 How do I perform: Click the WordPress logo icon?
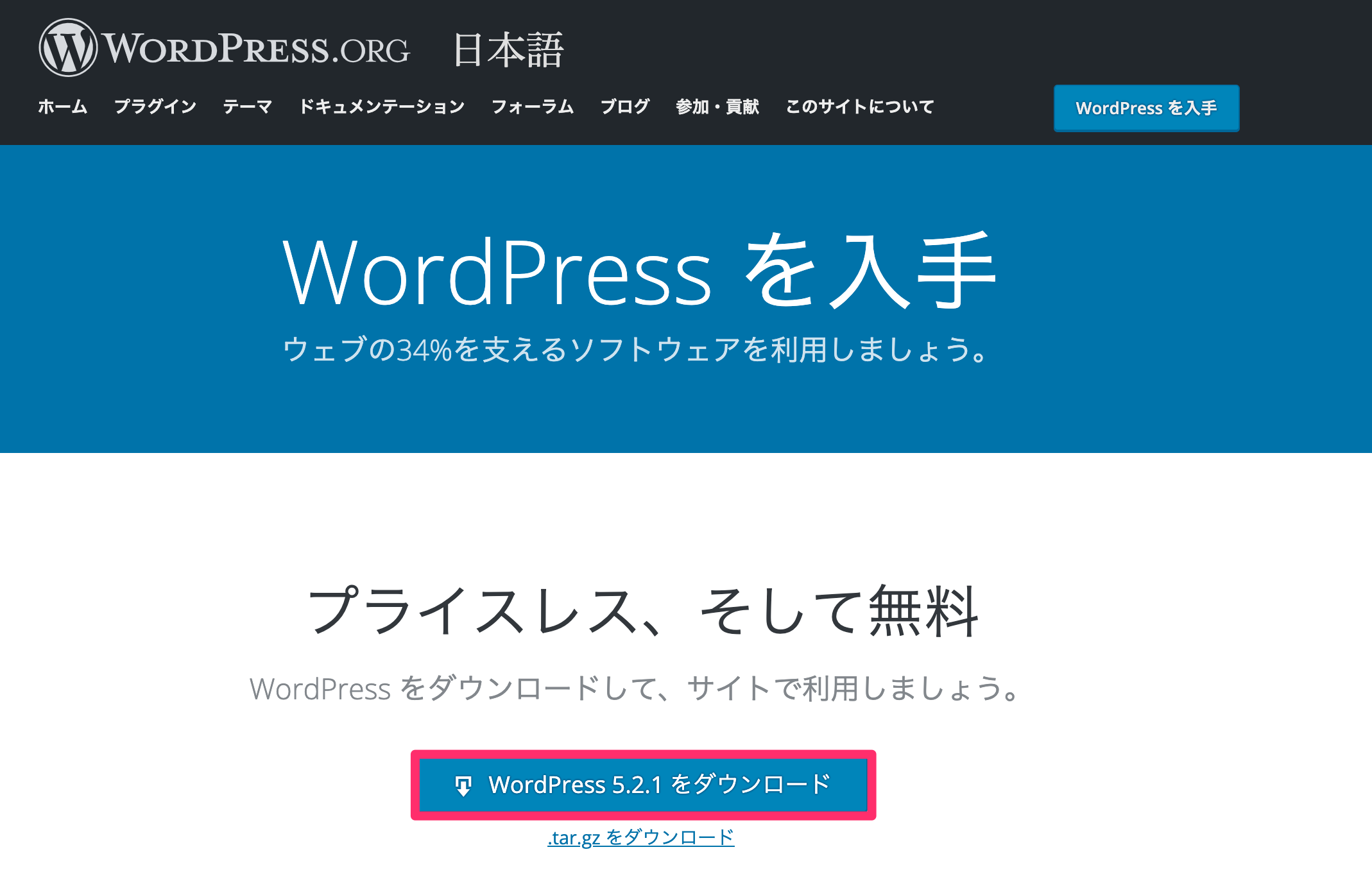(x=68, y=47)
